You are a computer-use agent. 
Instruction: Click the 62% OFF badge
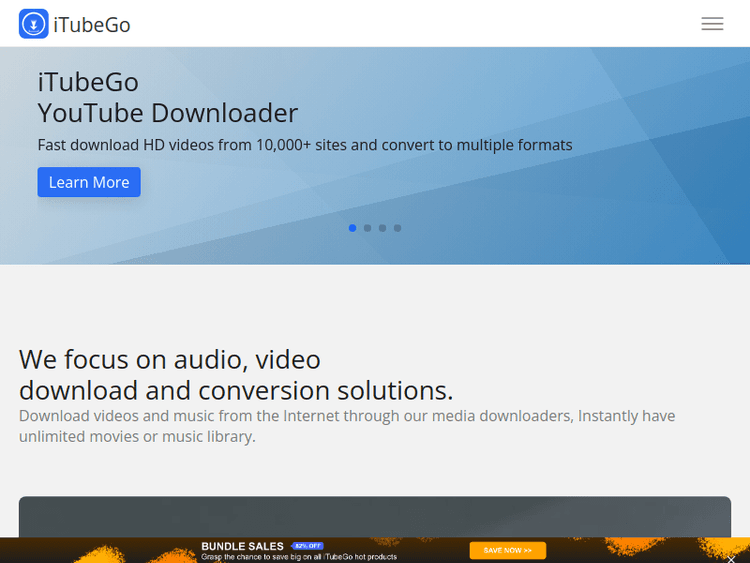coord(307,546)
